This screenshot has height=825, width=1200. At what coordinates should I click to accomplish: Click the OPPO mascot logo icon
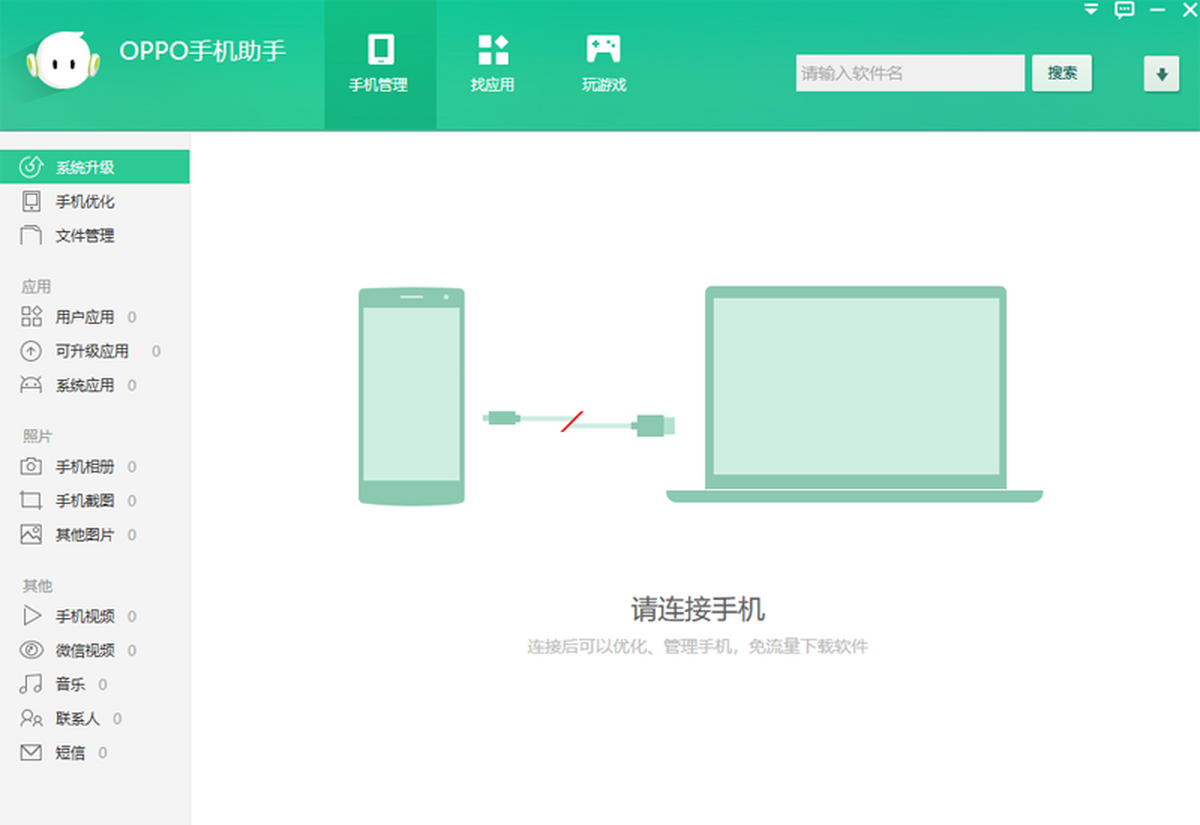tap(63, 64)
